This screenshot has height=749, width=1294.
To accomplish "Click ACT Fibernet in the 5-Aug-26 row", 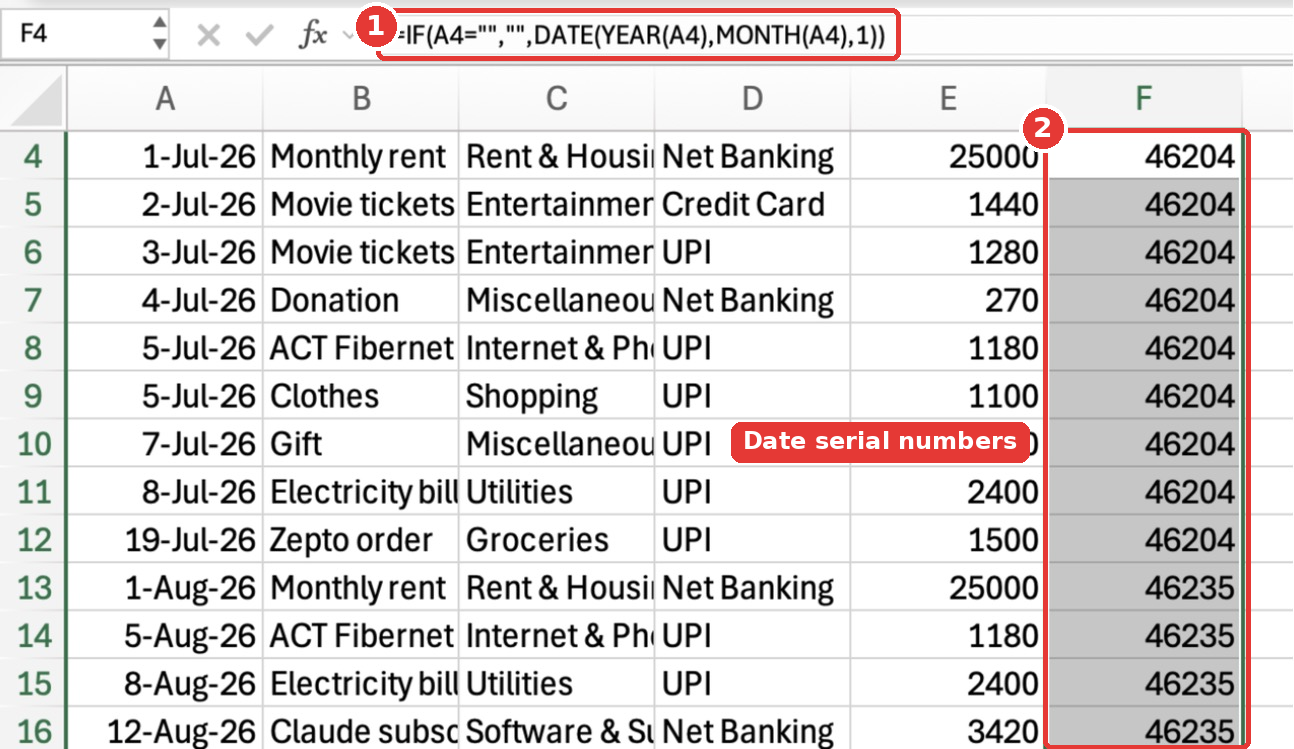I will tap(361, 636).
